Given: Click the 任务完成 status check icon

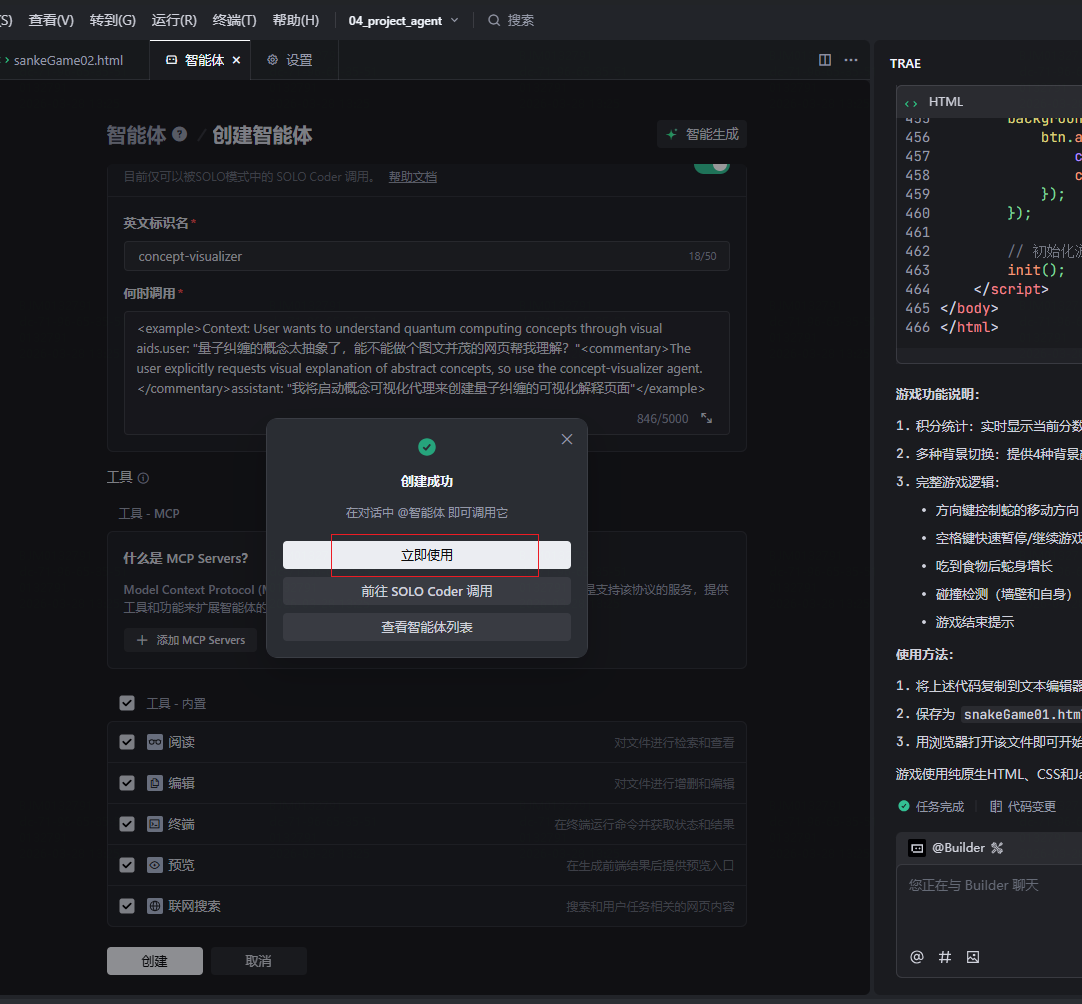Looking at the screenshot, I should [903, 805].
